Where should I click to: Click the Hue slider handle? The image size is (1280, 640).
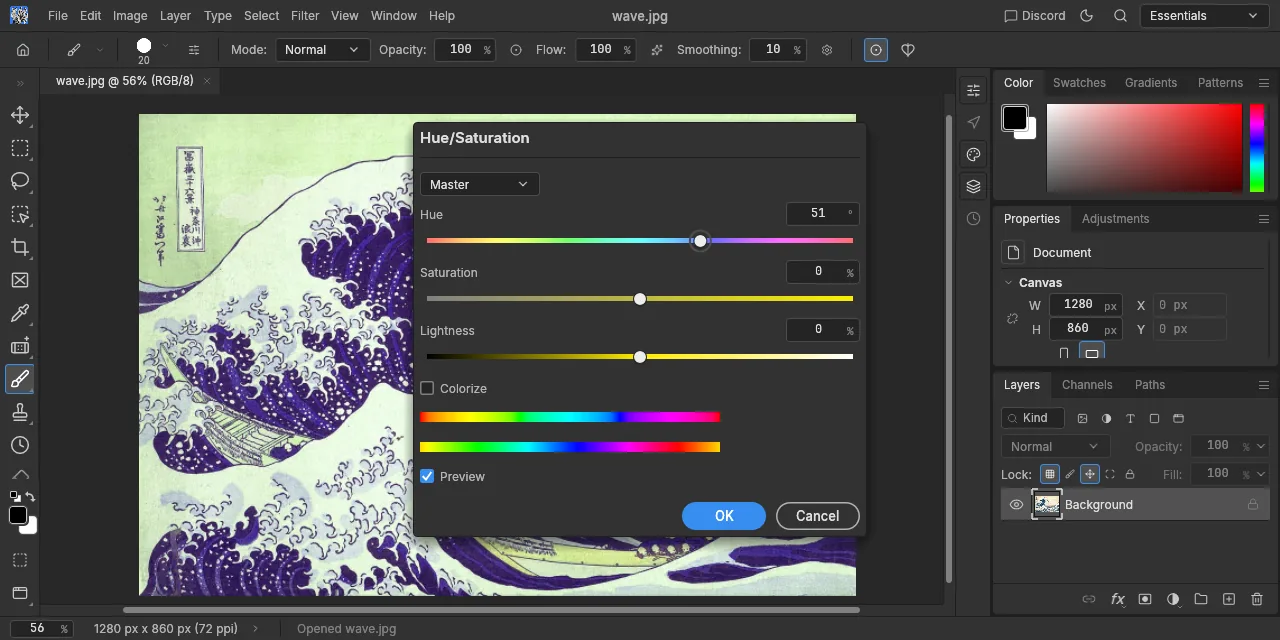point(700,241)
